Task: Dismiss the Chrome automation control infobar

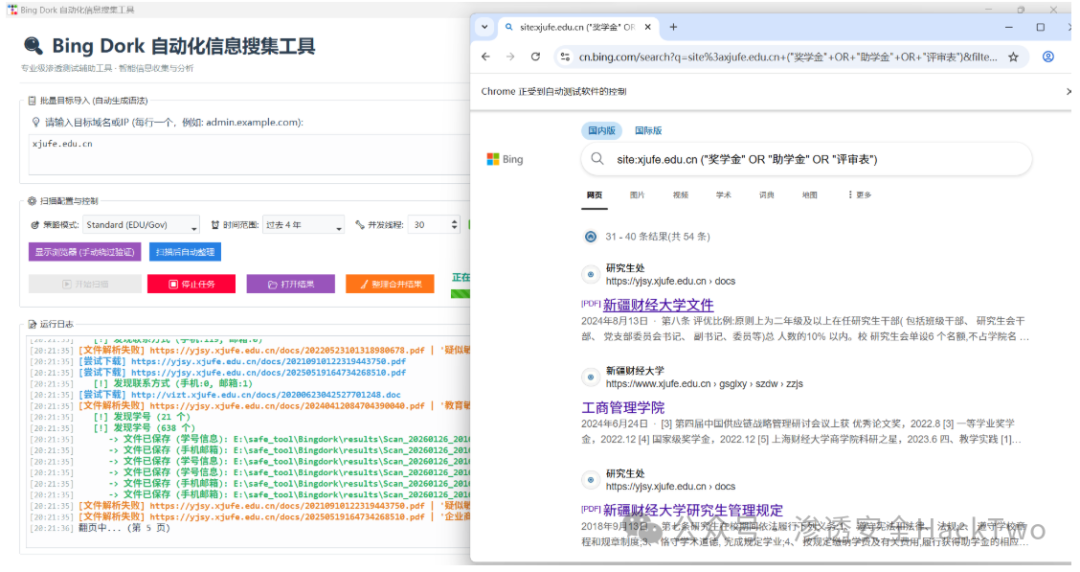Action: (x=1068, y=91)
